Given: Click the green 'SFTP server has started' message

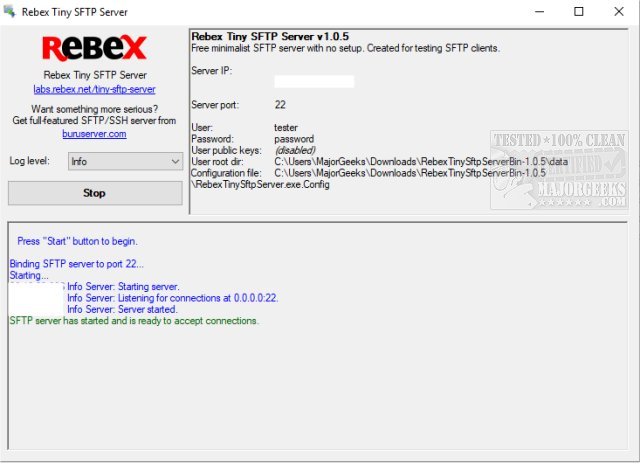Looking at the screenshot, I should coord(134,321).
